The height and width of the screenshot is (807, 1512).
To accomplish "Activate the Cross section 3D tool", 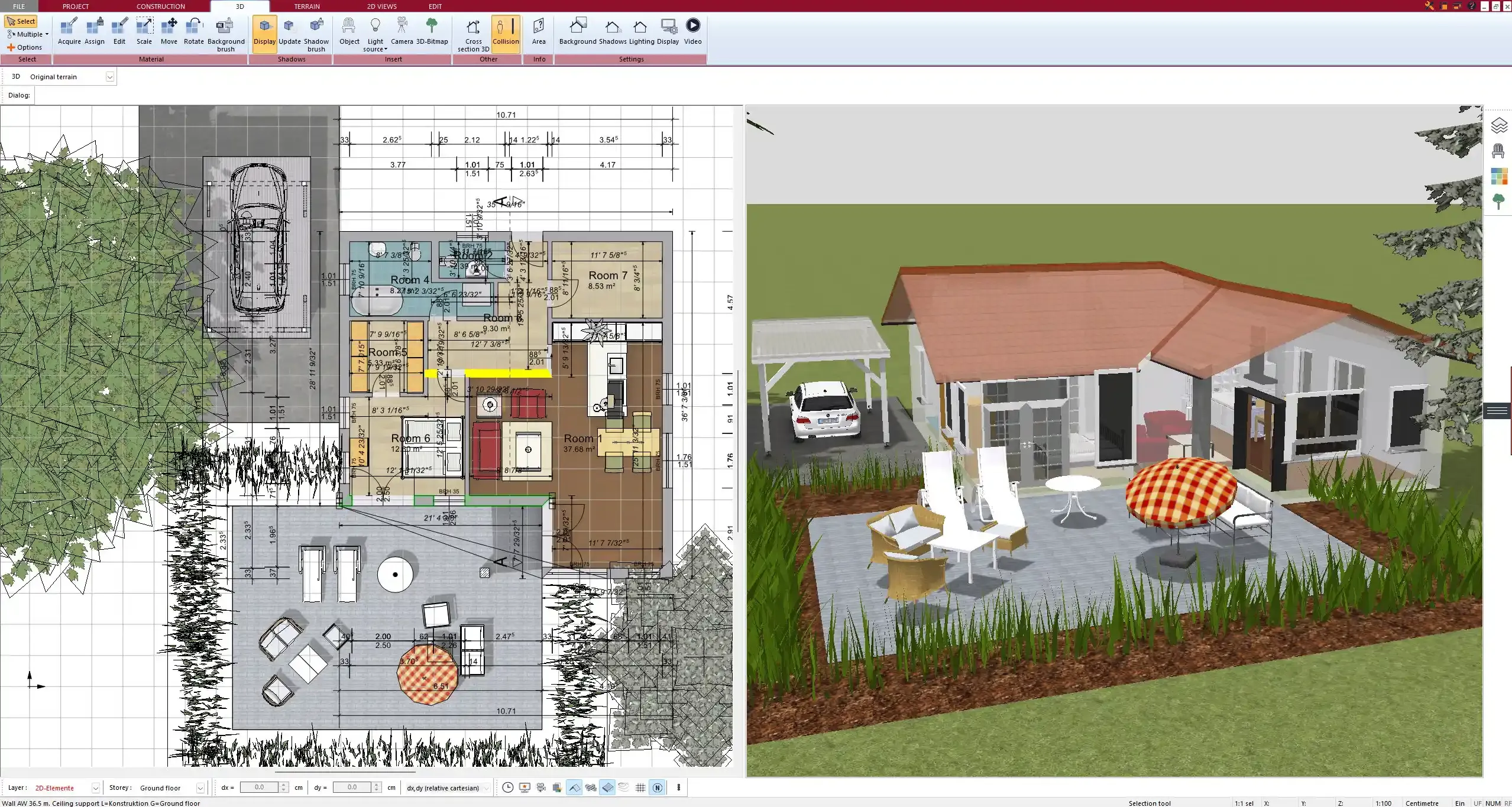I will click(472, 33).
